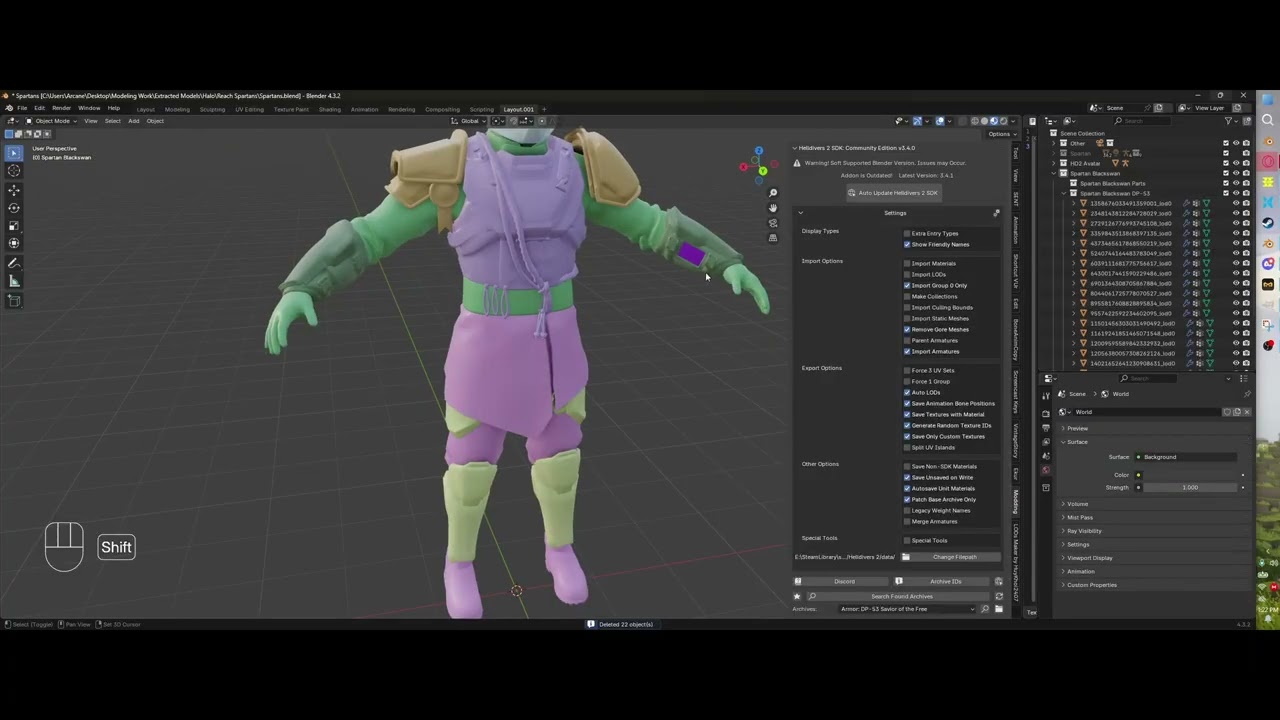
Task: Switch to the Shading workspace tab
Action: pyautogui.click(x=329, y=109)
